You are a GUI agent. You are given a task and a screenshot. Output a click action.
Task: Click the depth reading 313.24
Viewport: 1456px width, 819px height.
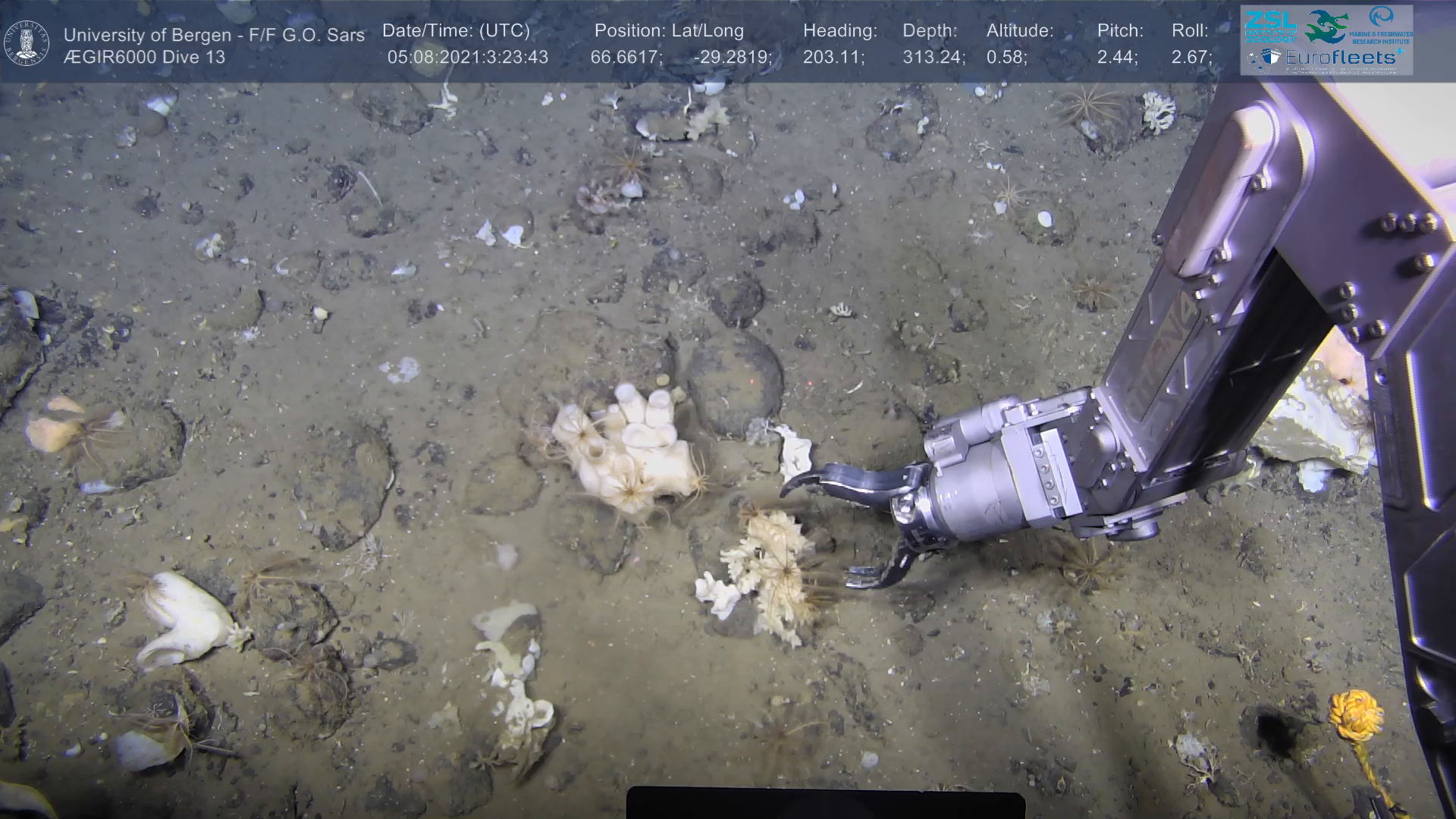933,58
